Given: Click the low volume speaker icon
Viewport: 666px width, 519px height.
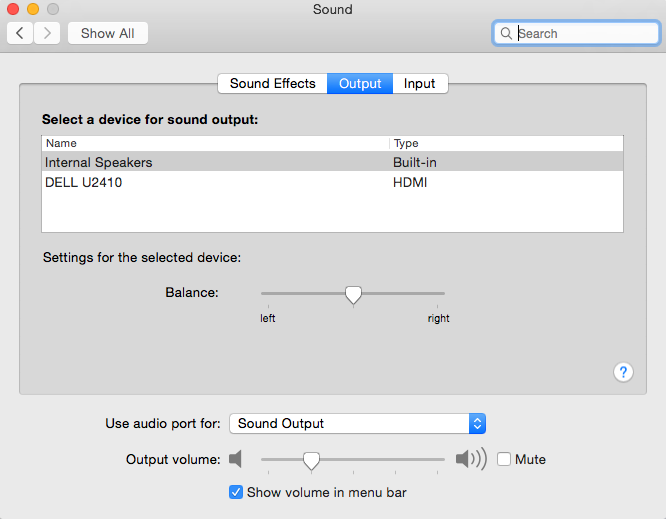Looking at the screenshot, I should (235, 459).
